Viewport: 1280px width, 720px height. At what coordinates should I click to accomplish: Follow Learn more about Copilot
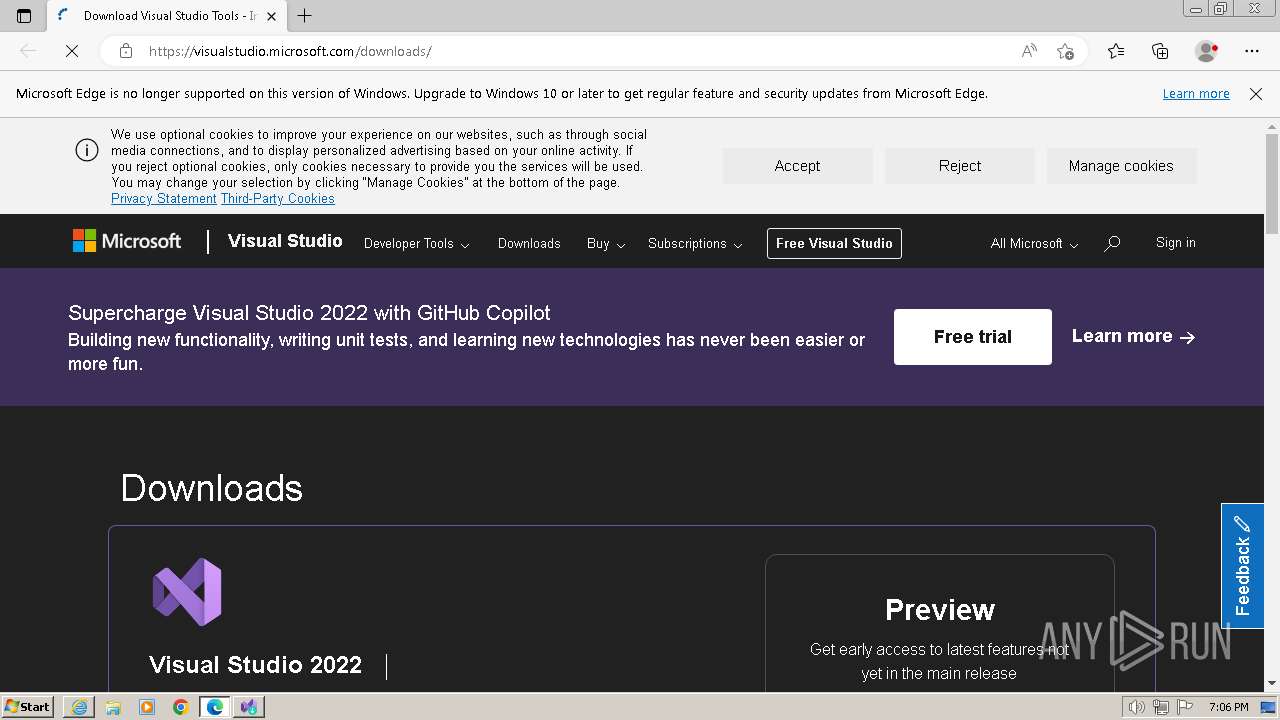coord(1133,337)
